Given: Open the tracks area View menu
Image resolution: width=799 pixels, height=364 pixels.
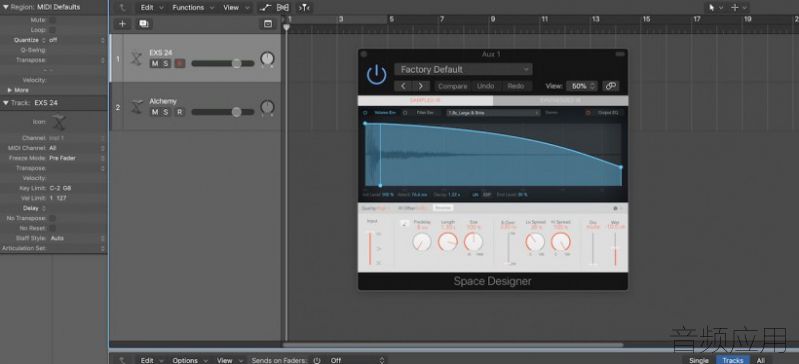Looking at the screenshot, I should coord(236,8).
